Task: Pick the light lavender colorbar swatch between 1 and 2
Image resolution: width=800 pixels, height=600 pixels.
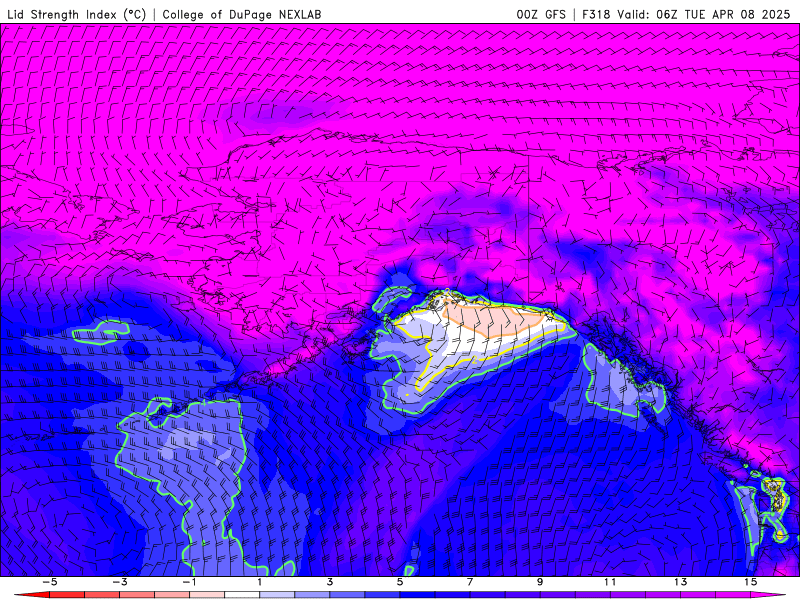Action: point(277,595)
